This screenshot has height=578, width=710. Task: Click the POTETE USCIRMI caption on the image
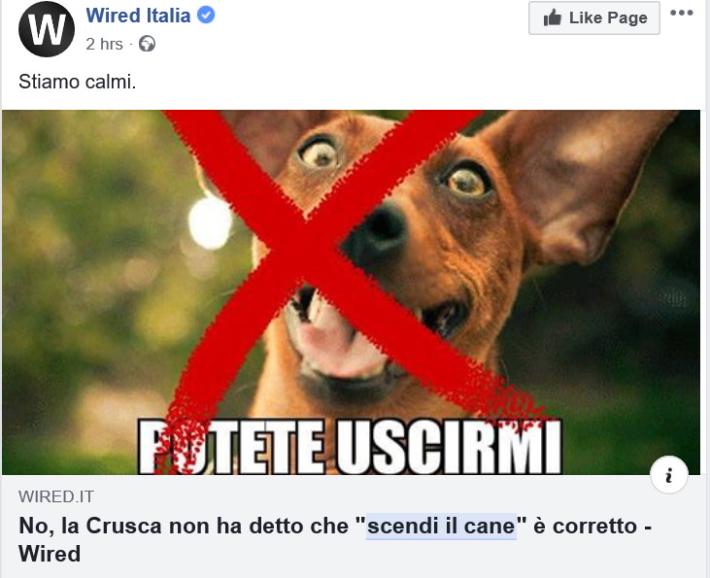[350, 447]
